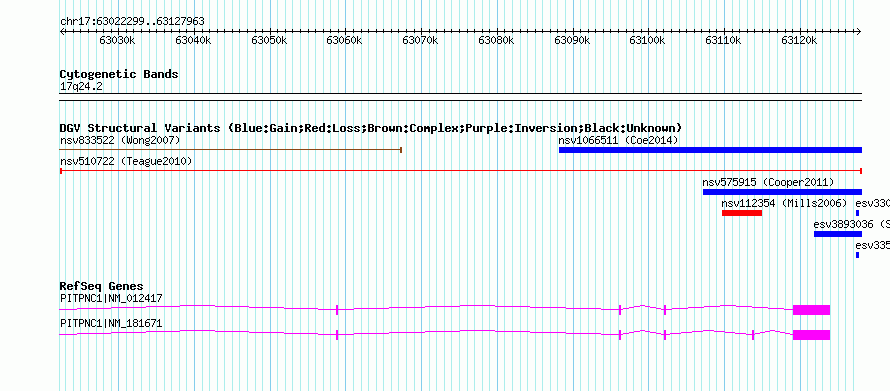Click the 63100k ruler tick label
Screen dimensions: 890x391
(648, 40)
